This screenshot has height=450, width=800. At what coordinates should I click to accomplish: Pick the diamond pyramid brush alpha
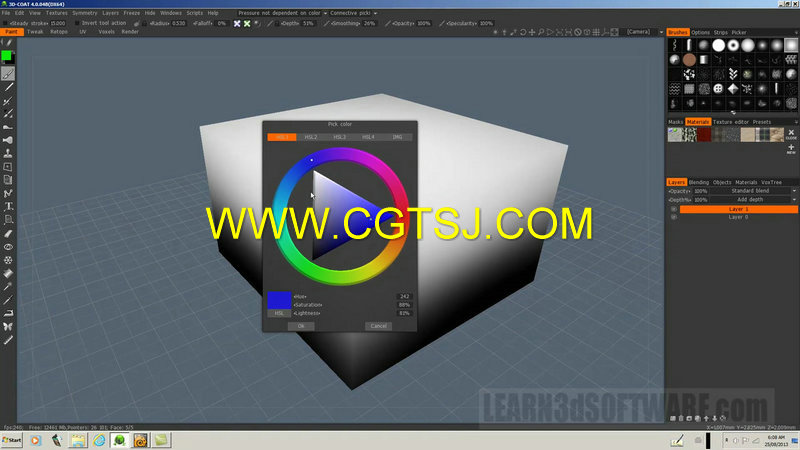point(733,89)
